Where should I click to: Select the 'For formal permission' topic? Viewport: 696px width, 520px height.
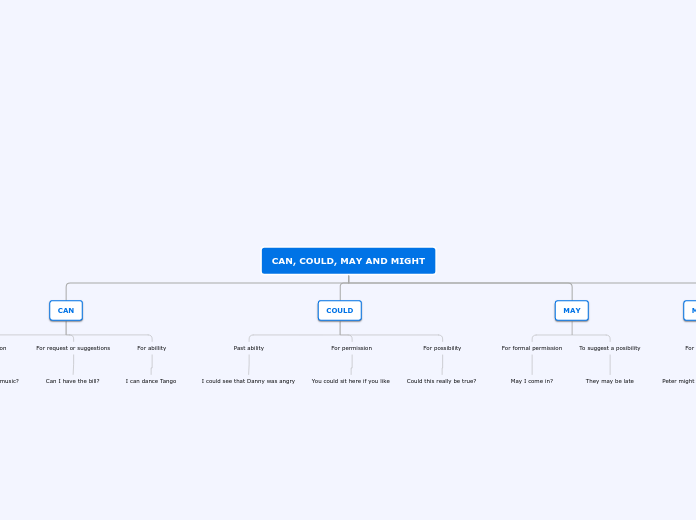point(532,348)
